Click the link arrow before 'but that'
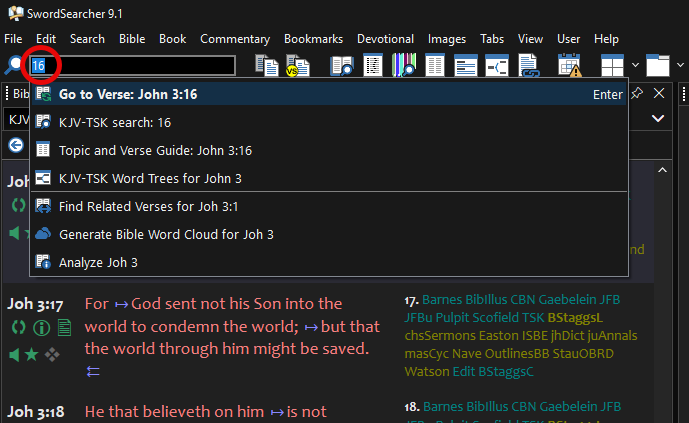 pos(311,327)
